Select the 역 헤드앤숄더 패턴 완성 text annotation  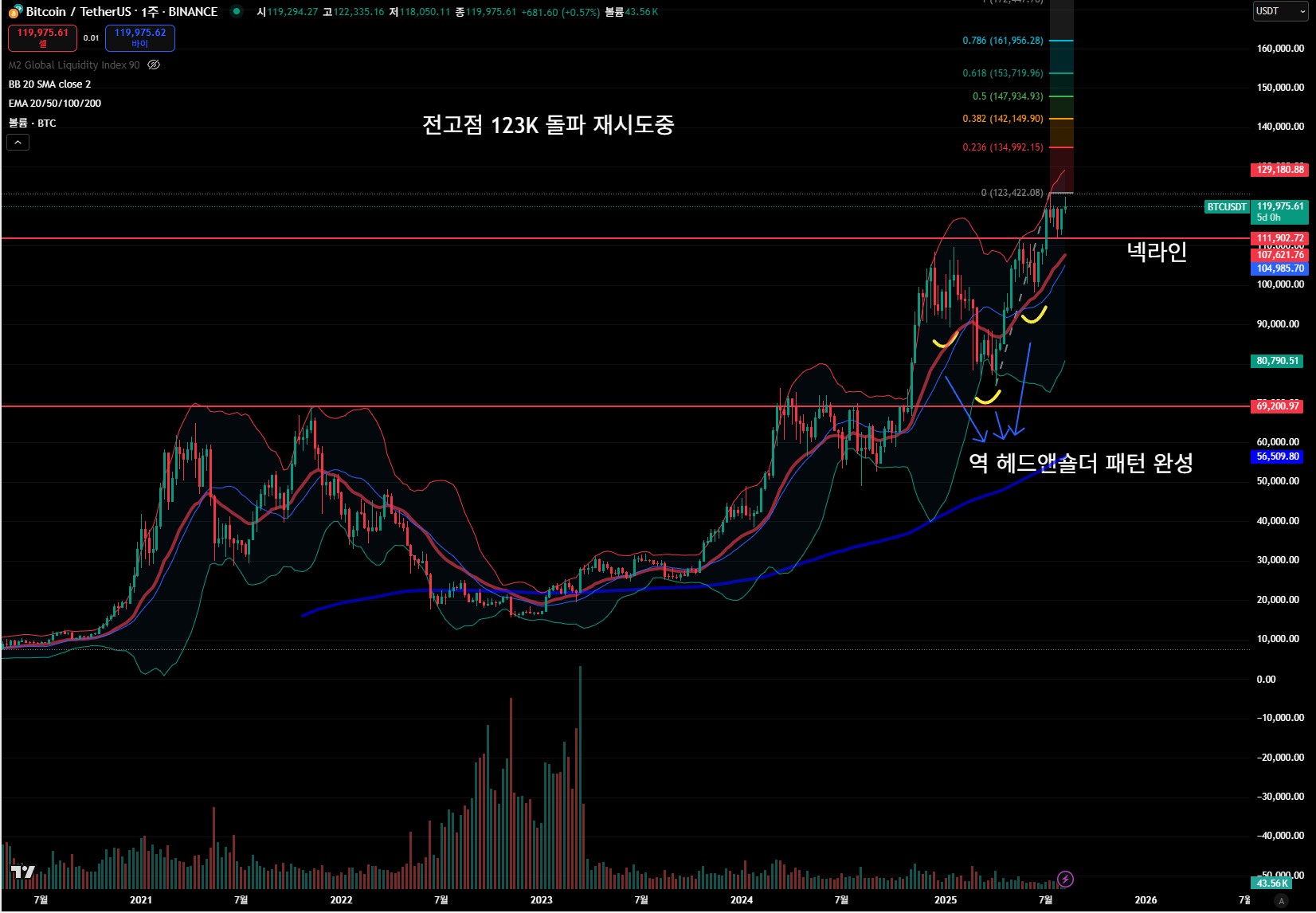pyautogui.click(x=1081, y=463)
